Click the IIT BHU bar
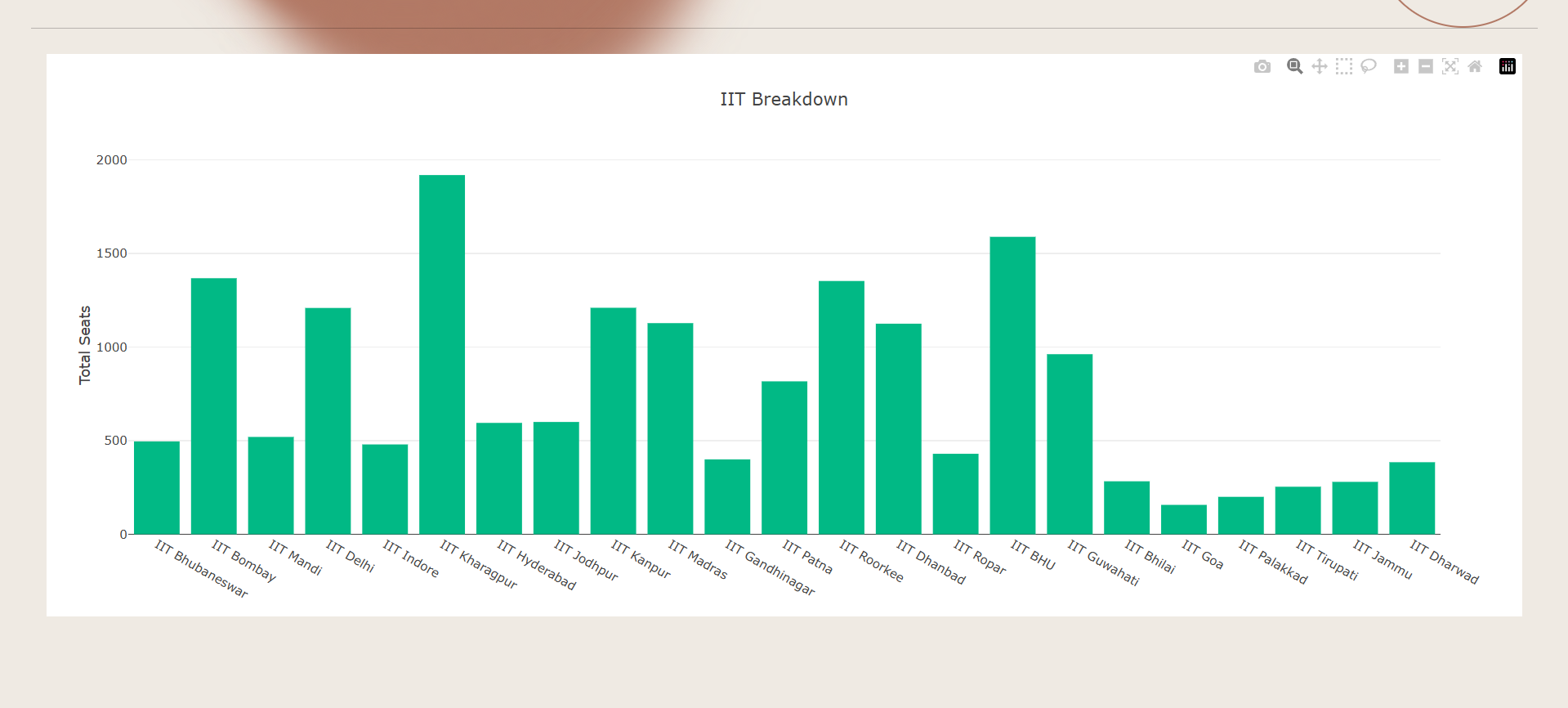This screenshot has width=1568, height=708. tap(1012, 385)
